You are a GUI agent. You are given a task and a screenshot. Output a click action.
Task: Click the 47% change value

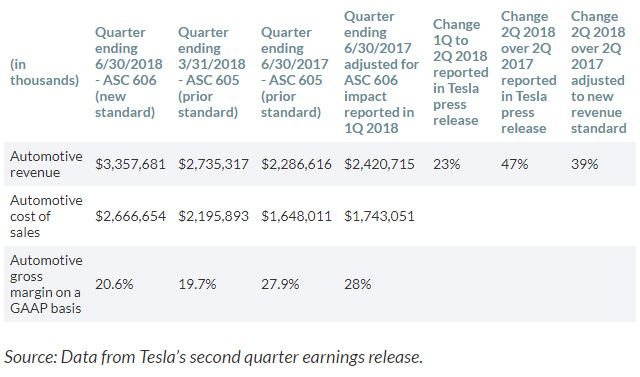click(x=514, y=164)
